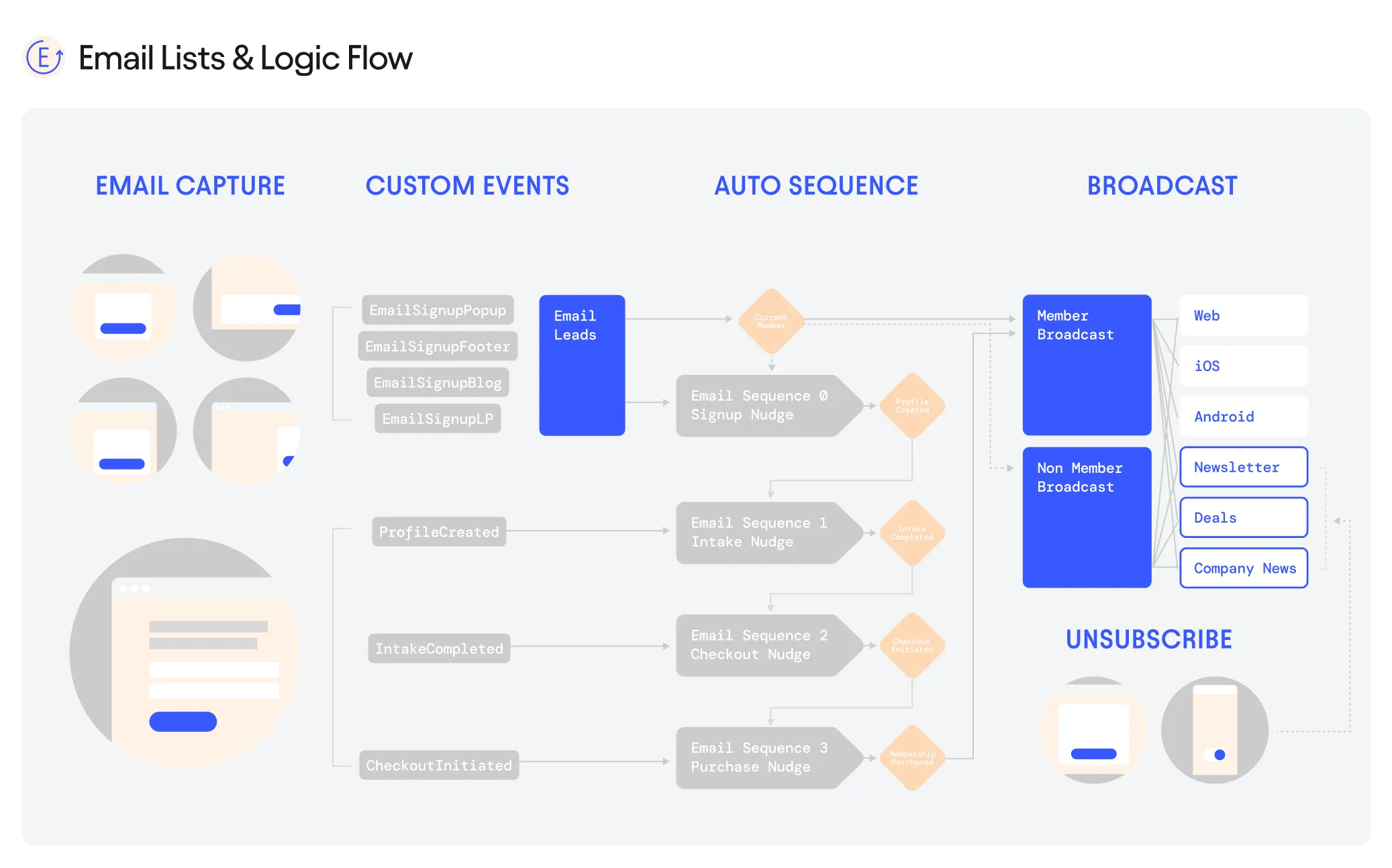The width and height of the screenshot is (1392, 868).
Task: Click the large signup form illustration
Action: (185, 653)
